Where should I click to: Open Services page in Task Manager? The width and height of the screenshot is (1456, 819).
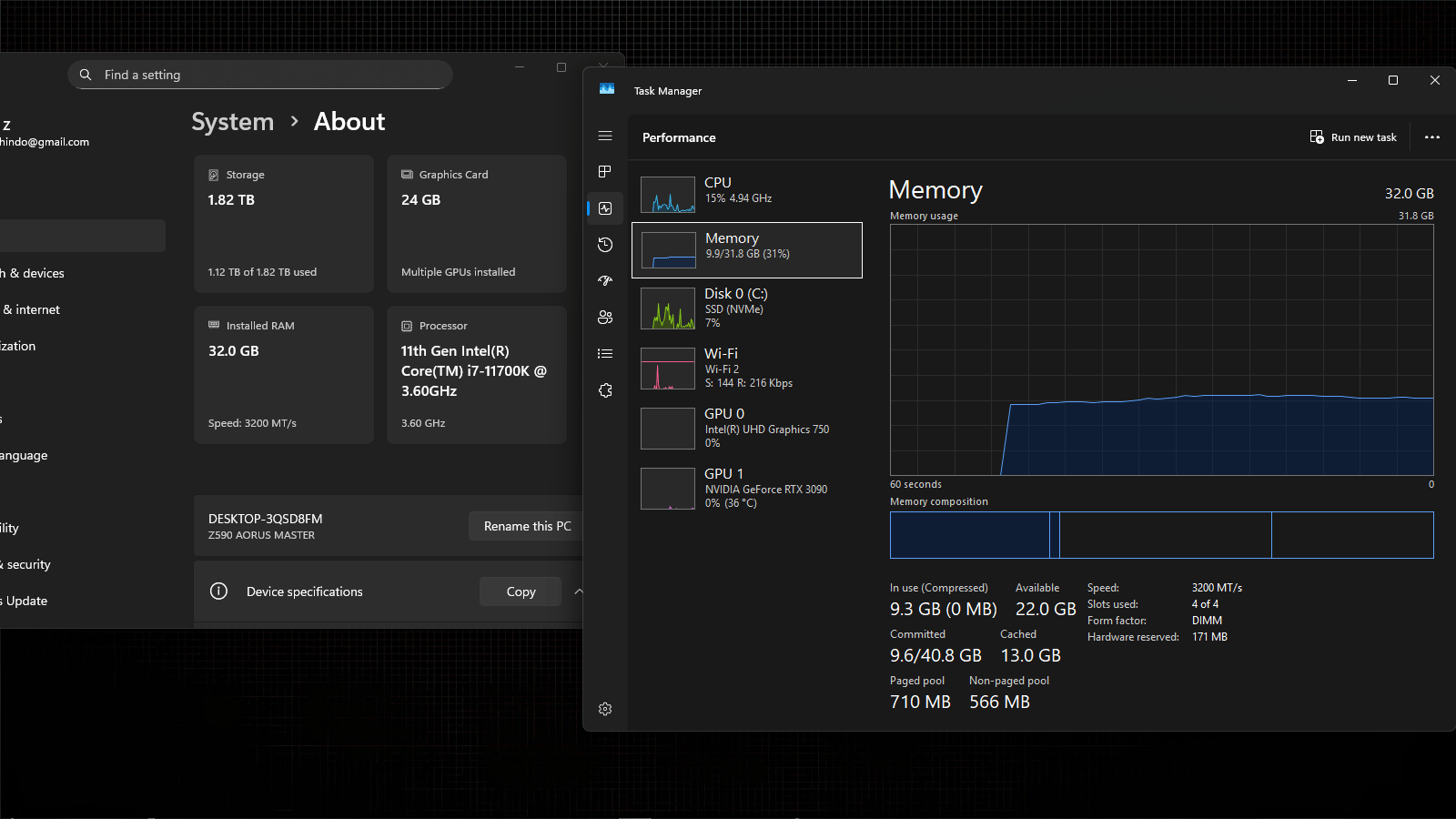coord(605,390)
